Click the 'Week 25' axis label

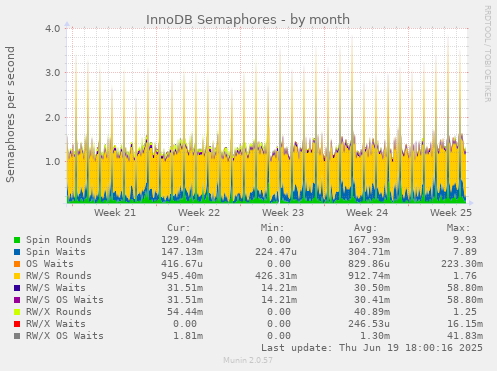coord(451,213)
